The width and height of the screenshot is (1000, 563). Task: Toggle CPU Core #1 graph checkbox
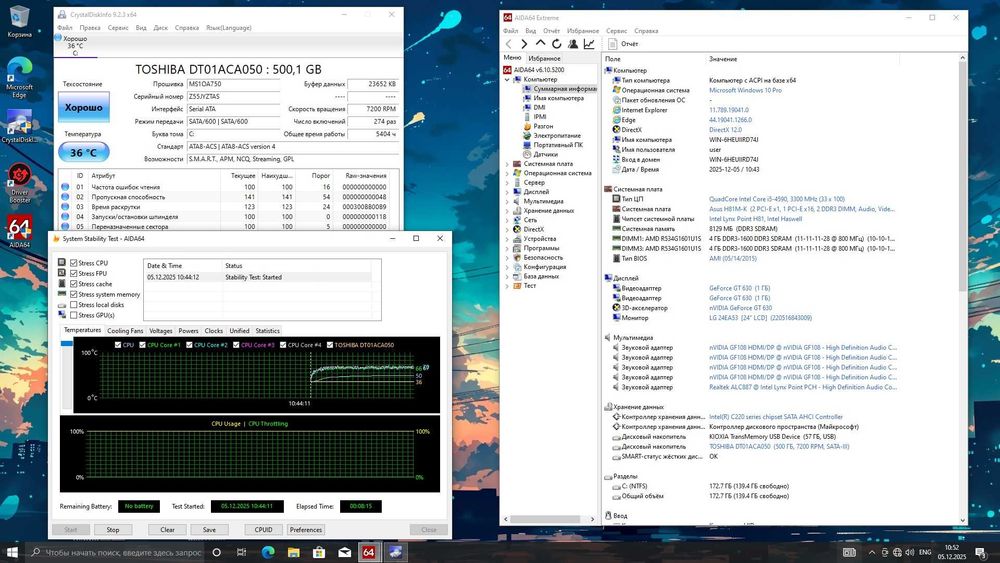click(x=142, y=345)
